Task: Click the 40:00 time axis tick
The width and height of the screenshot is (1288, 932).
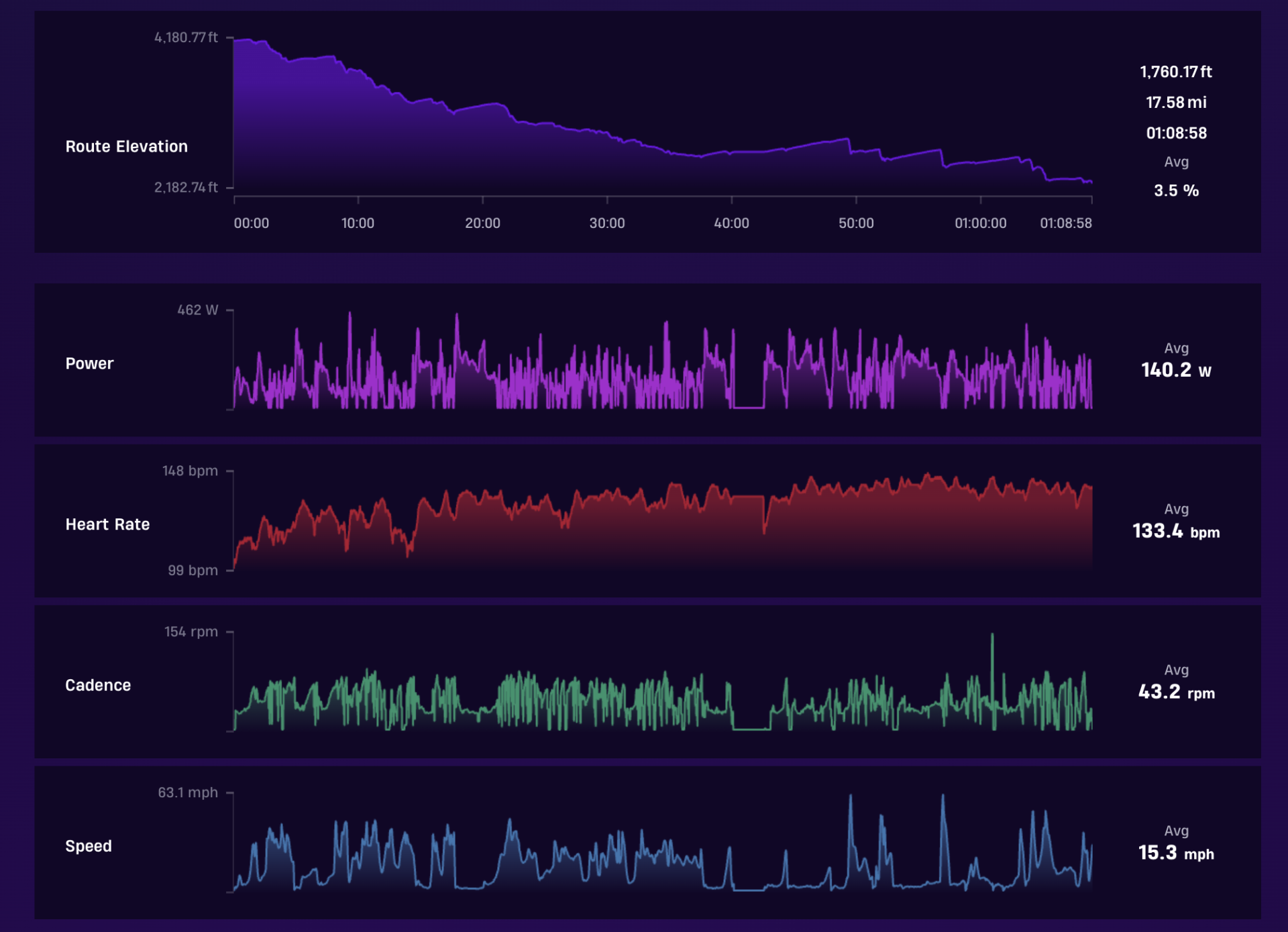Action: click(731, 223)
